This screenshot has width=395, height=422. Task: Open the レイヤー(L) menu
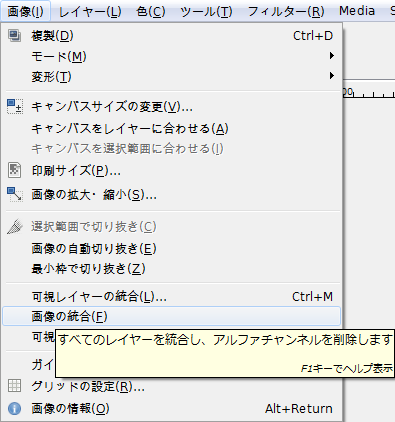click(90, 11)
